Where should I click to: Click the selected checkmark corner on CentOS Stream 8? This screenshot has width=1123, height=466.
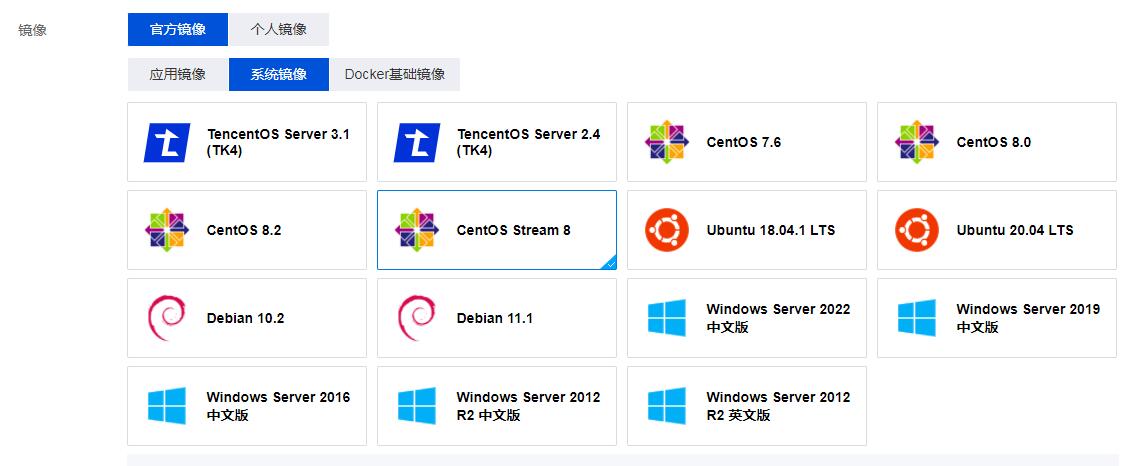[x=609, y=263]
